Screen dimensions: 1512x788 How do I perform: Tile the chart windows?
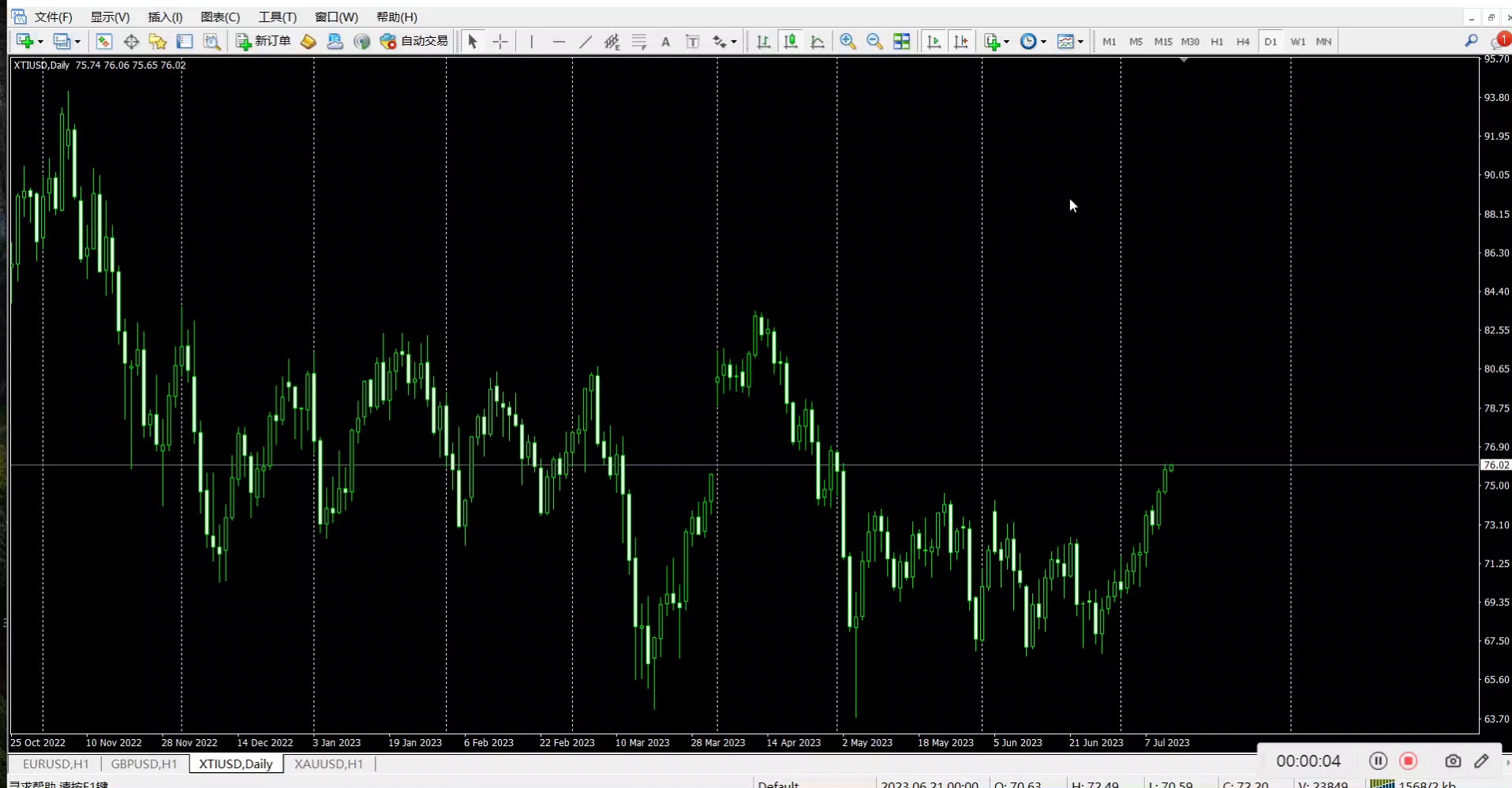point(901,42)
